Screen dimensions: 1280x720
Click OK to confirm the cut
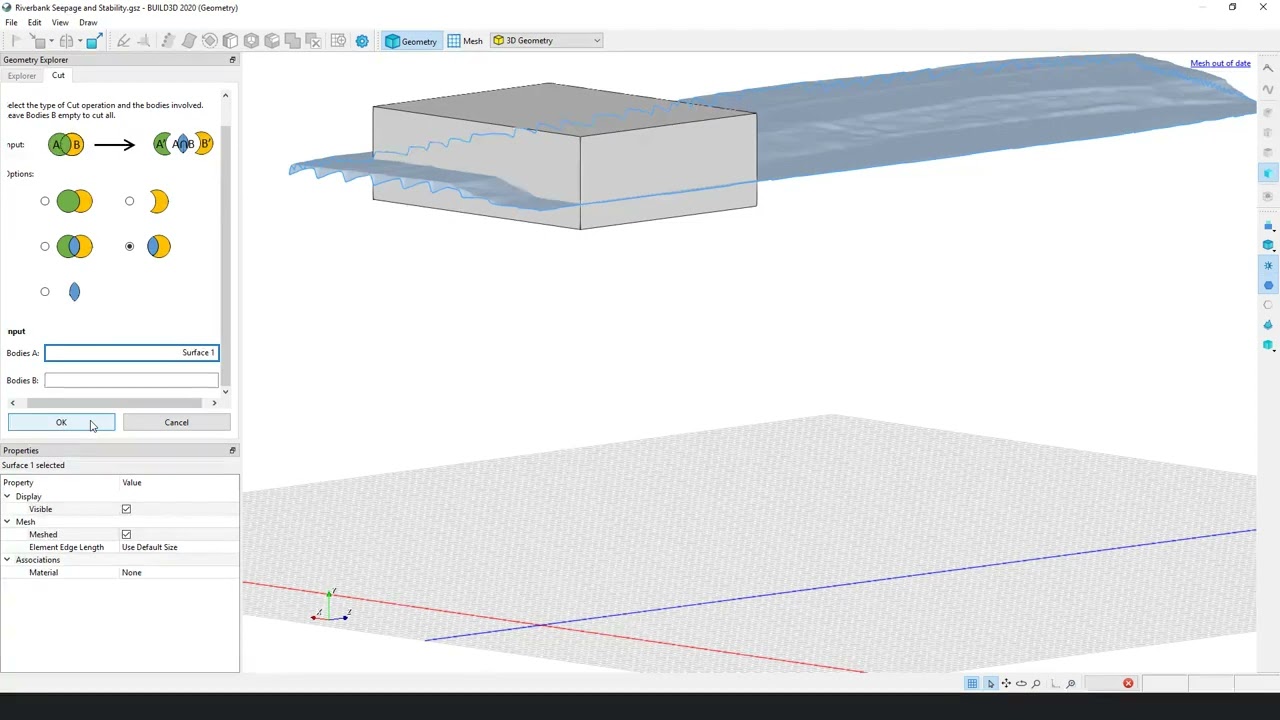61,423
